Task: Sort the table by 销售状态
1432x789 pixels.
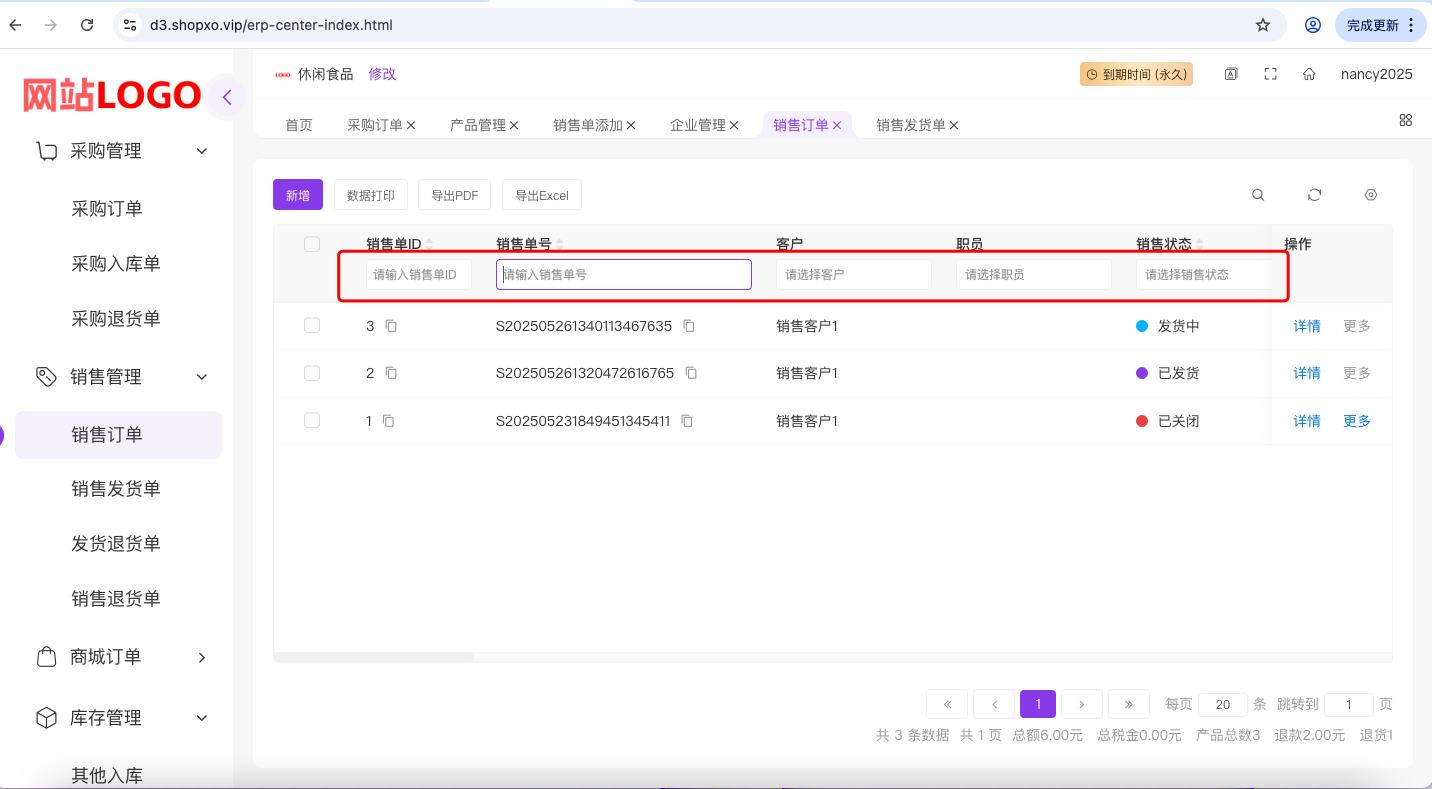Action: [x=1200, y=244]
